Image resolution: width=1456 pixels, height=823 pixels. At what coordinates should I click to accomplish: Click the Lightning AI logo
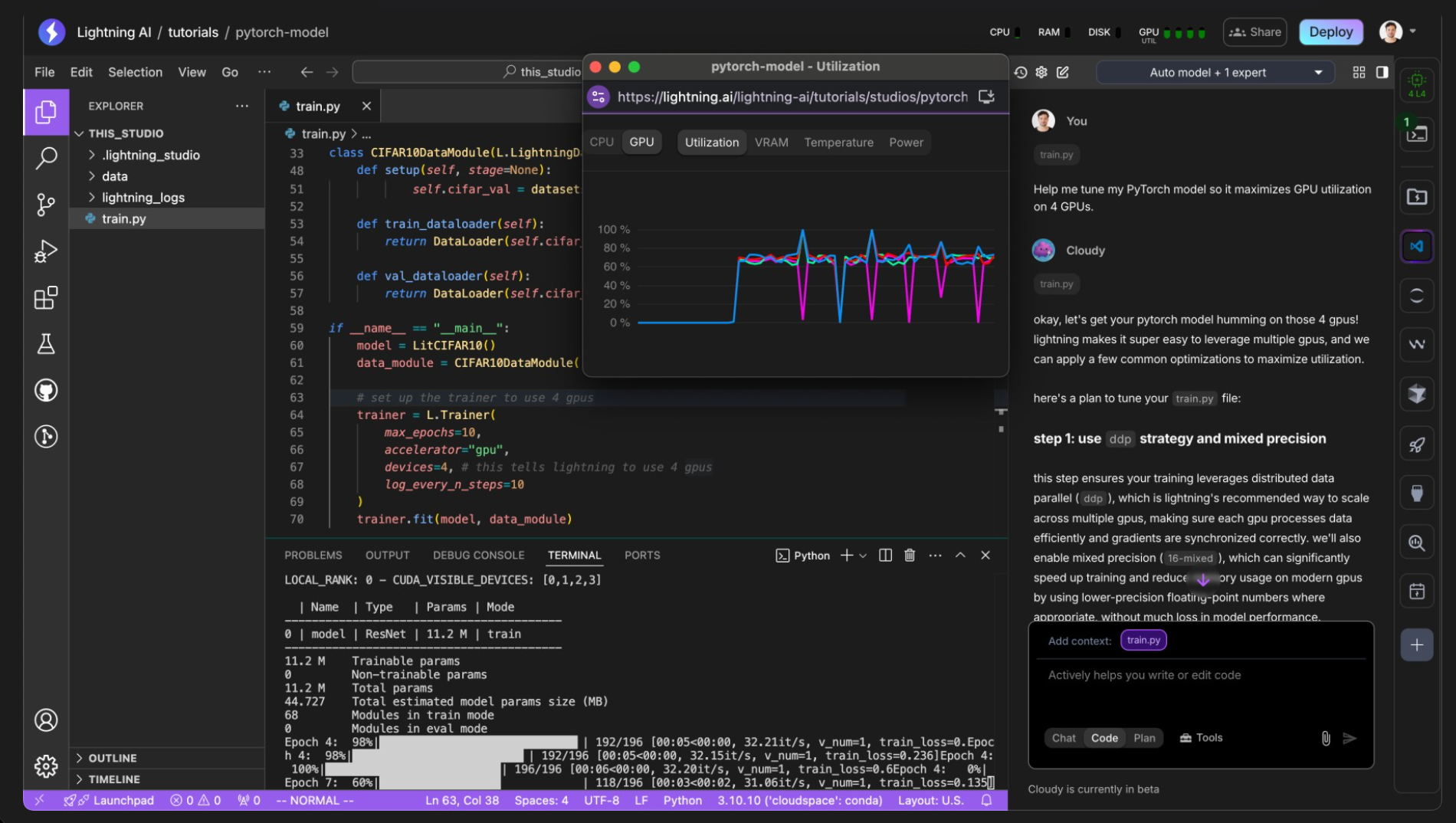click(x=52, y=32)
